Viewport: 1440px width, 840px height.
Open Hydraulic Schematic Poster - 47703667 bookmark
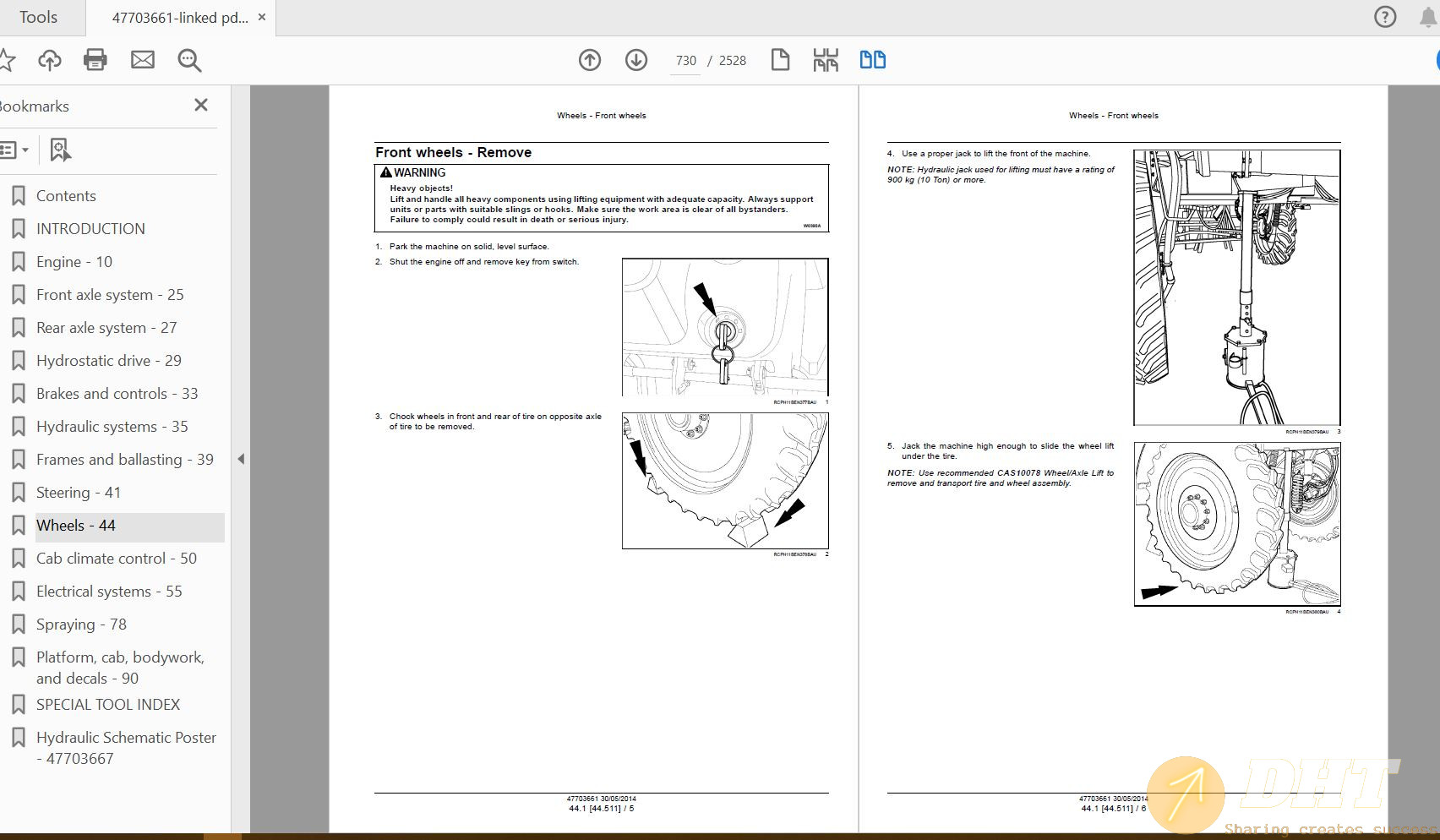[x=126, y=748]
